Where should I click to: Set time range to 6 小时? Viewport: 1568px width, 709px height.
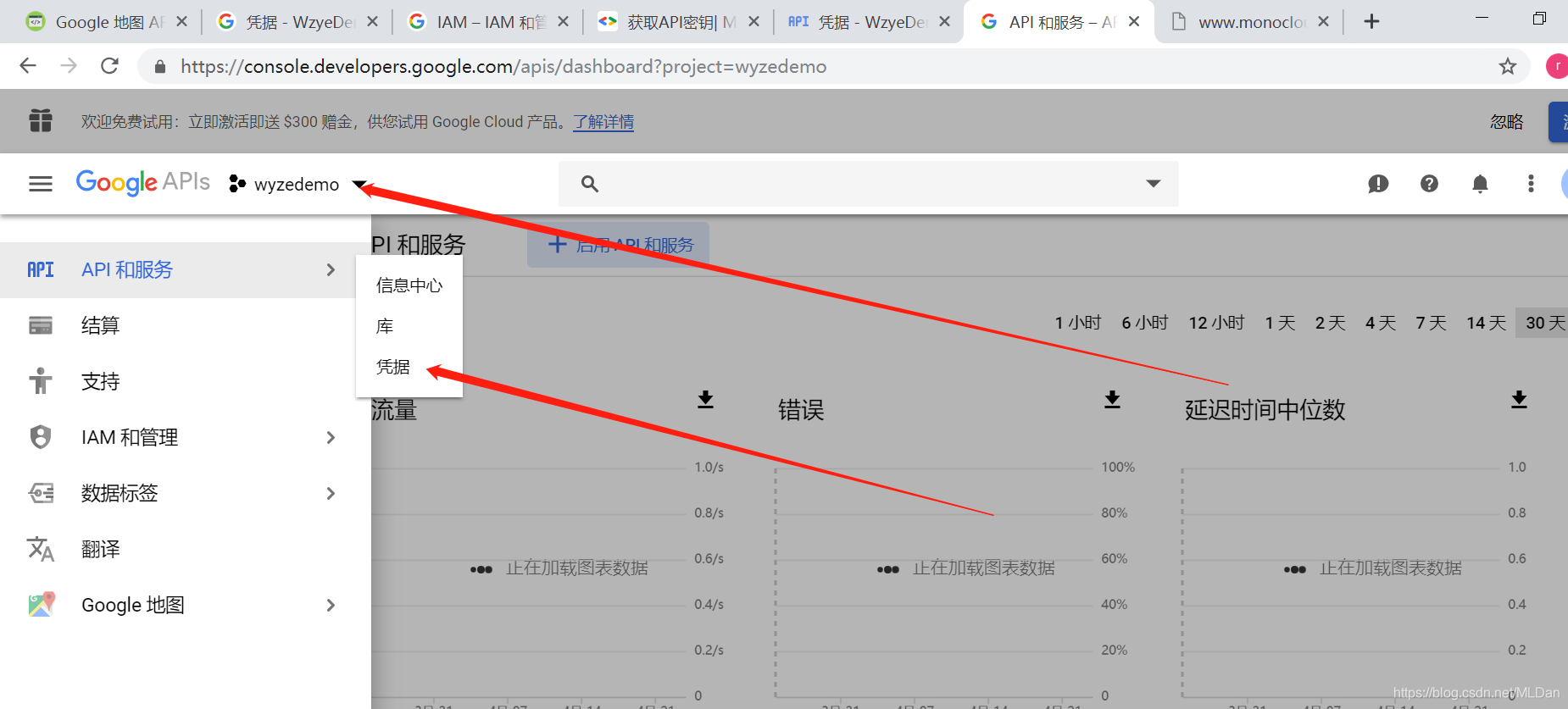click(1144, 323)
